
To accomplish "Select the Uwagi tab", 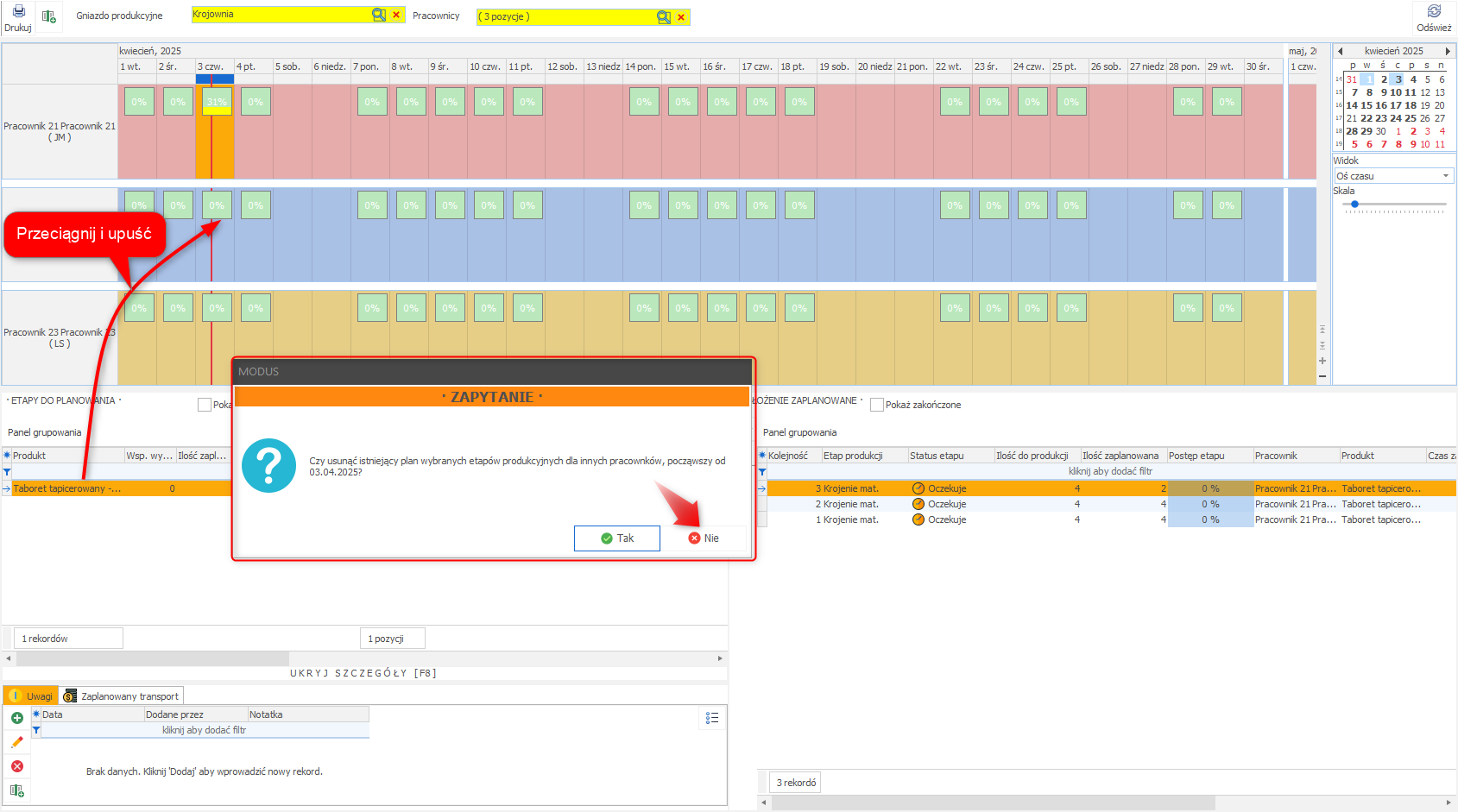I will pyautogui.click(x=31, y=696).
